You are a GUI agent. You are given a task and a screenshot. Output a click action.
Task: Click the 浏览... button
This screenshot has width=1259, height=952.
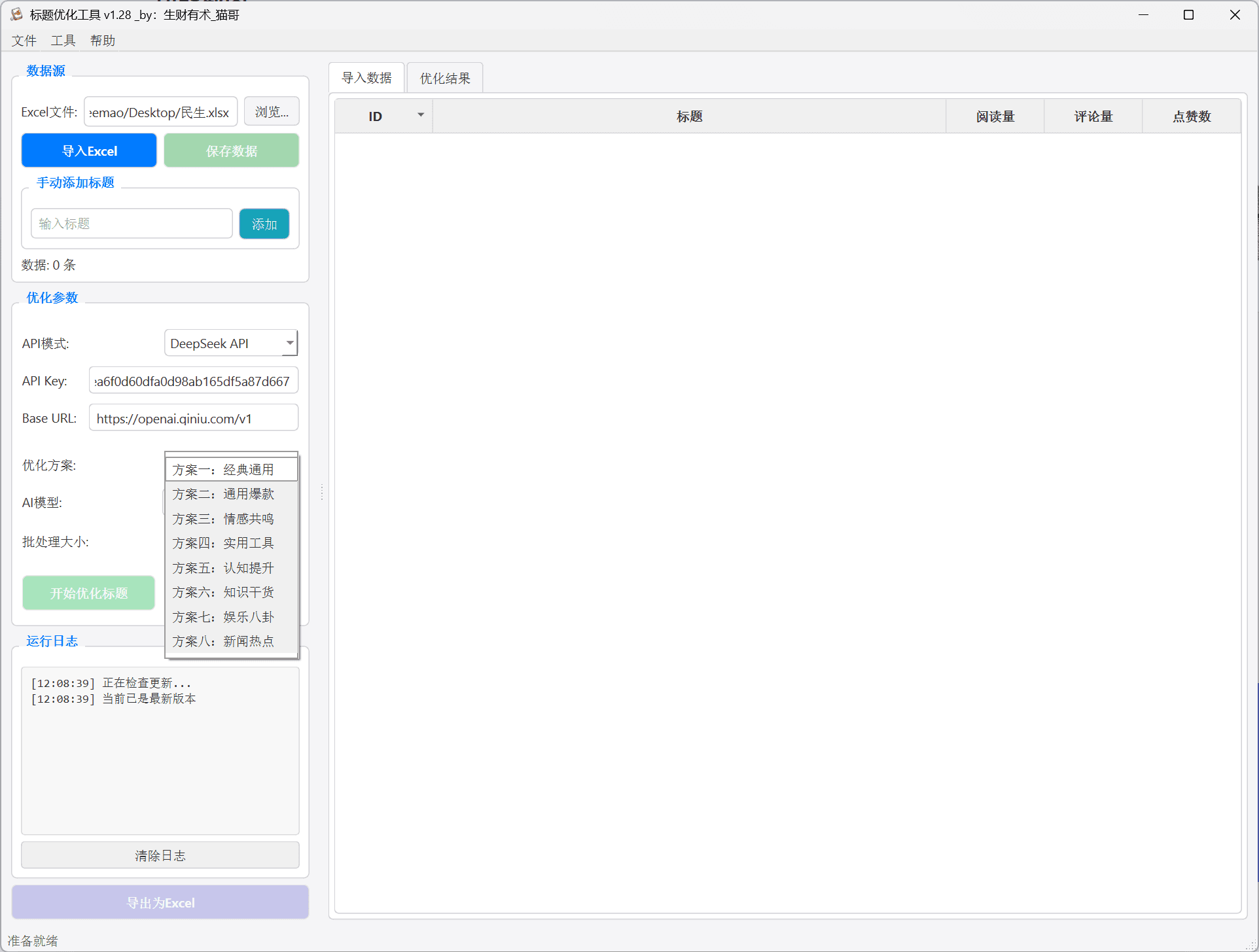coord(272,112)
